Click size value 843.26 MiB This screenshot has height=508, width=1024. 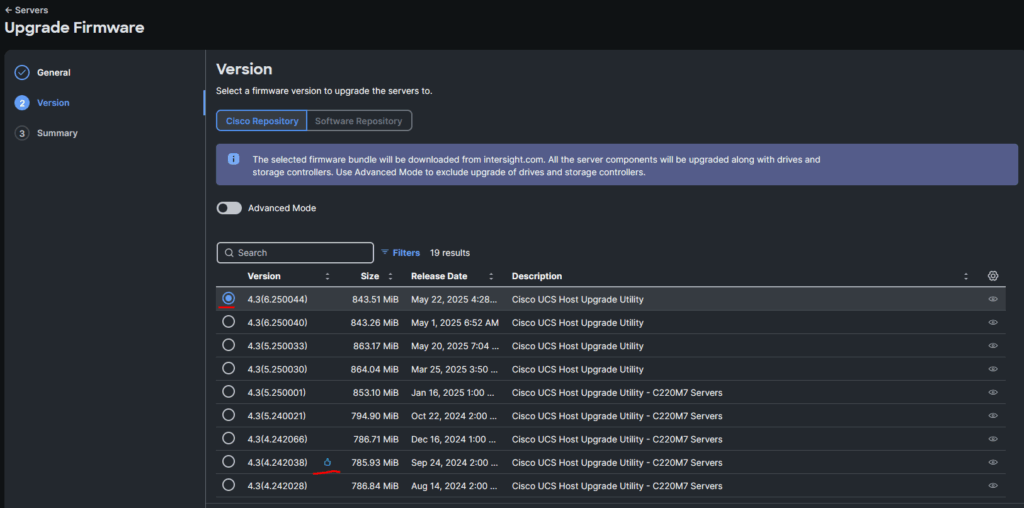[x=375, y=323]
